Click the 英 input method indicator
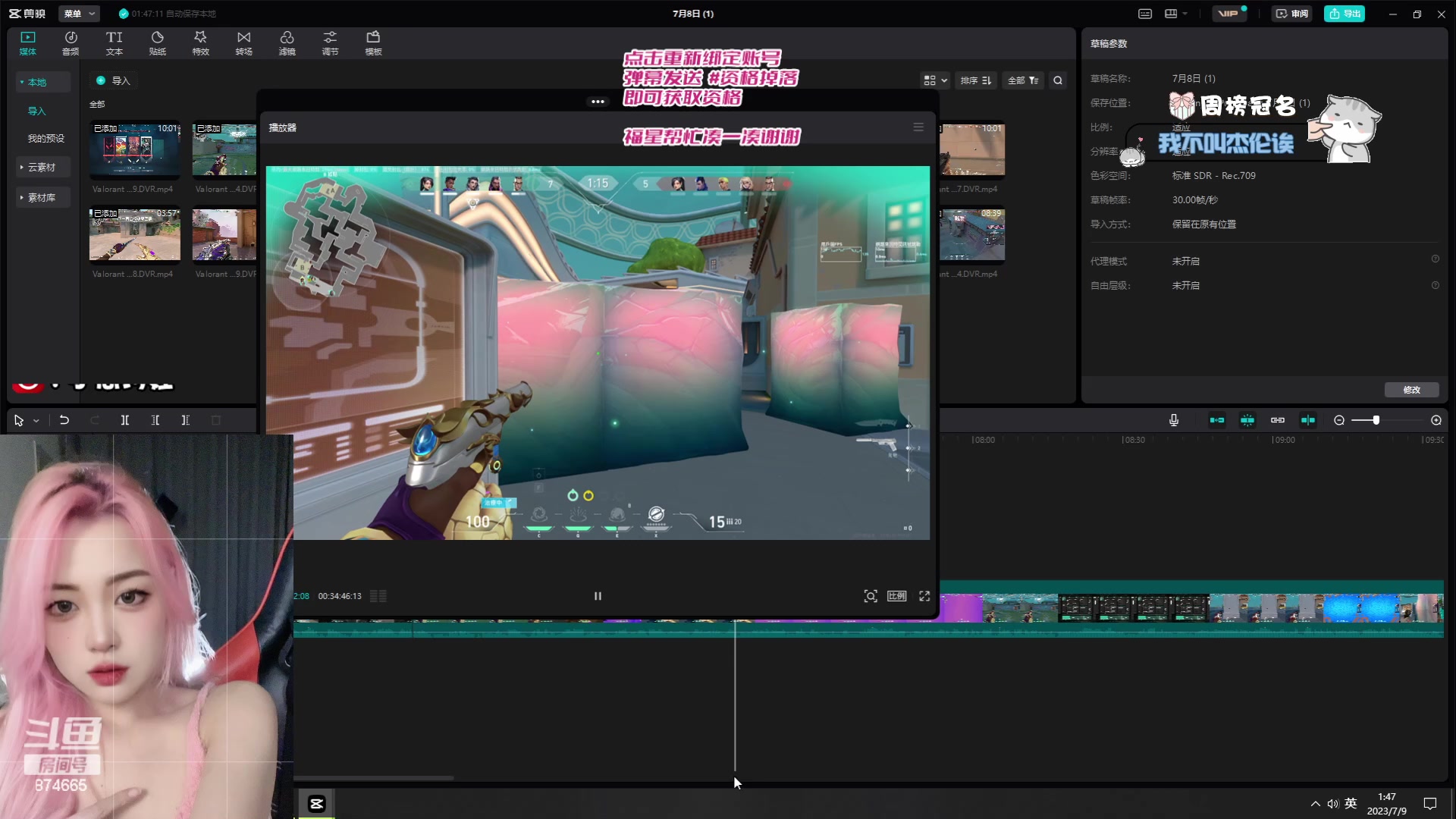 click(x=1351, y=803)
